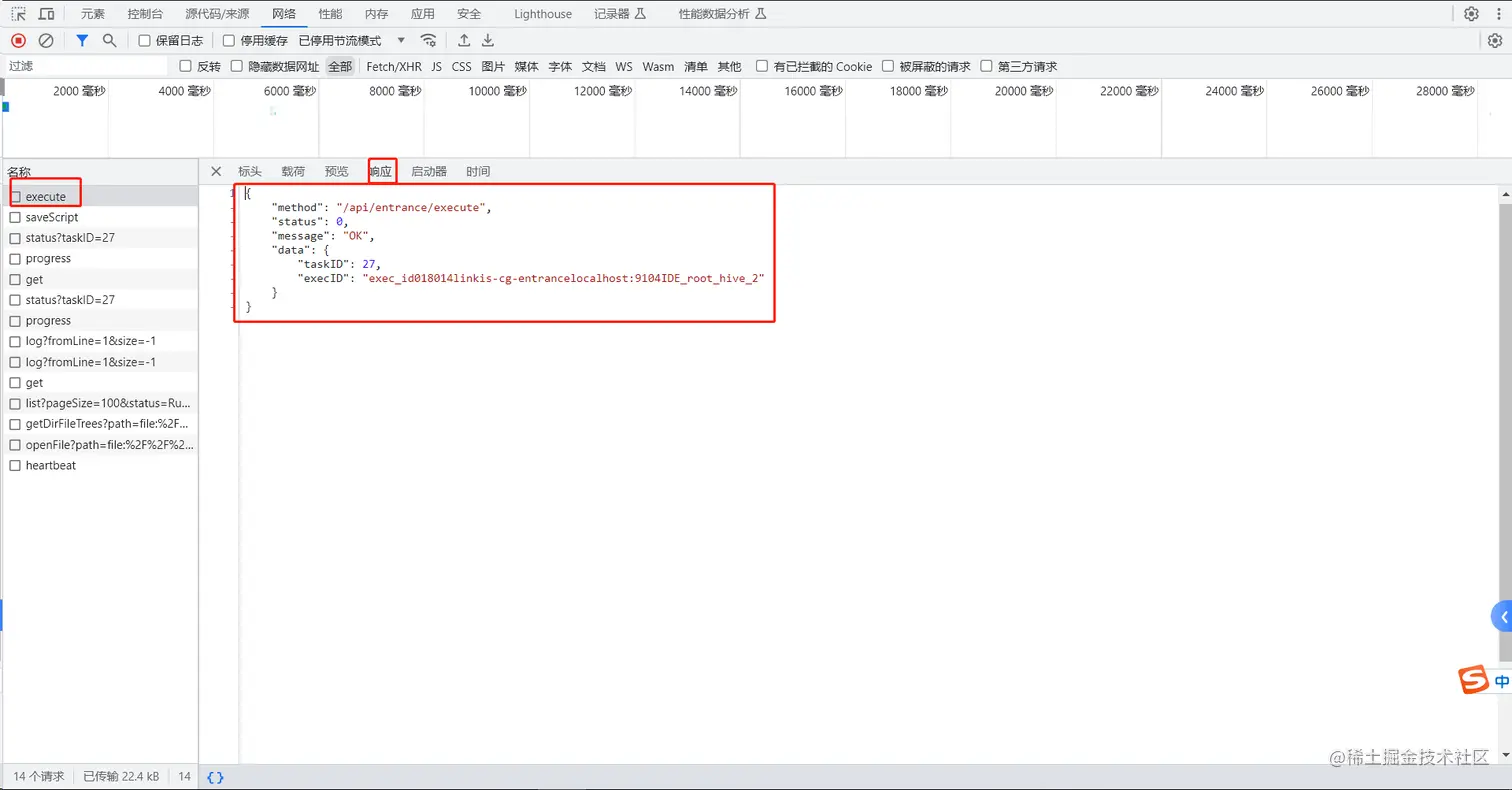Open the network search magnifier
1512x790 pixels.
(110, 41)
